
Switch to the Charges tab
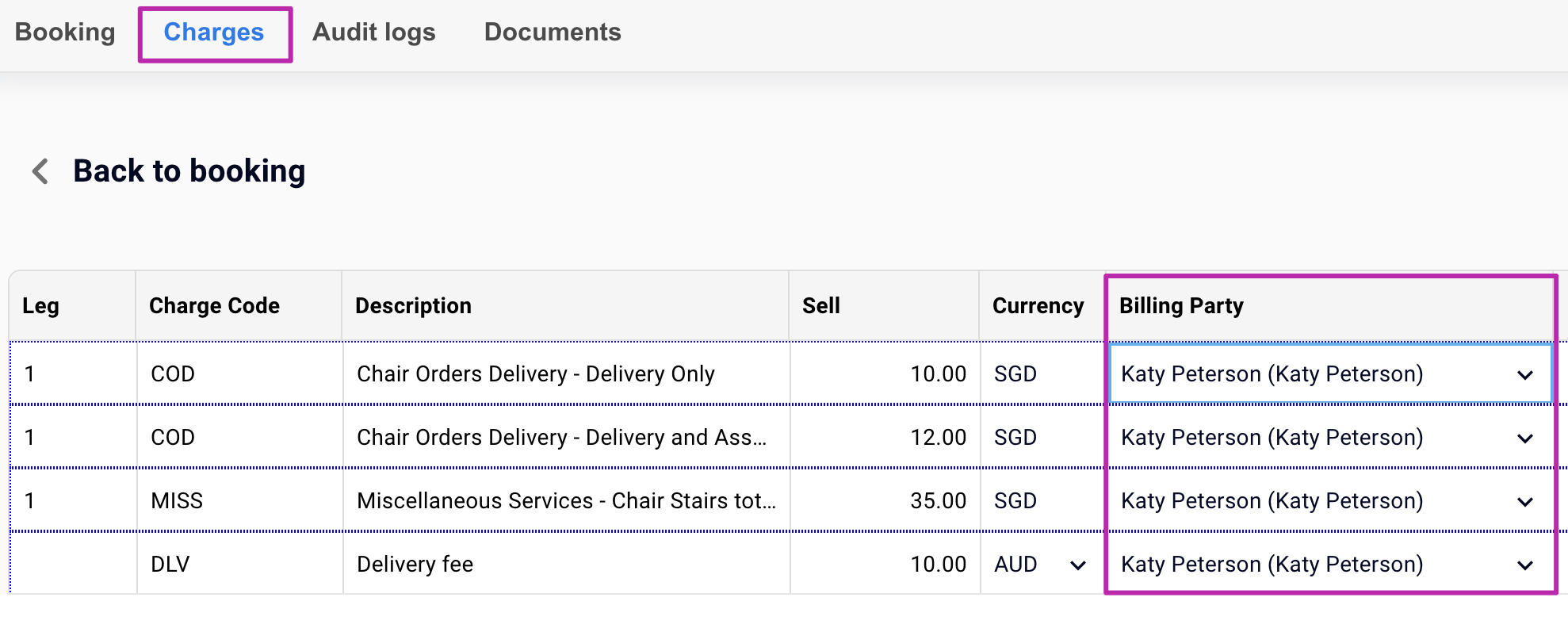point(214,32)
